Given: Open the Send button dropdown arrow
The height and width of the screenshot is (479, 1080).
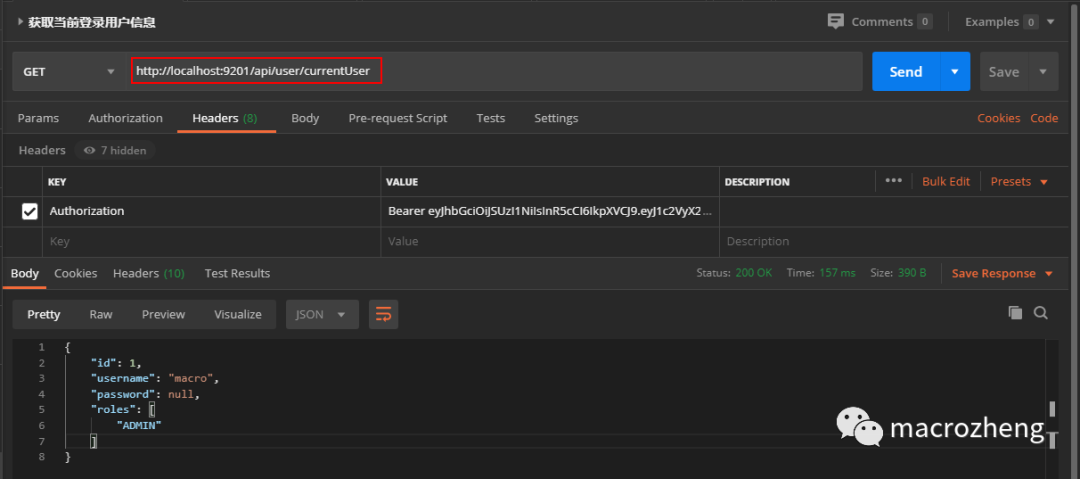Looking at the screenshot, I should click(955, 72).
